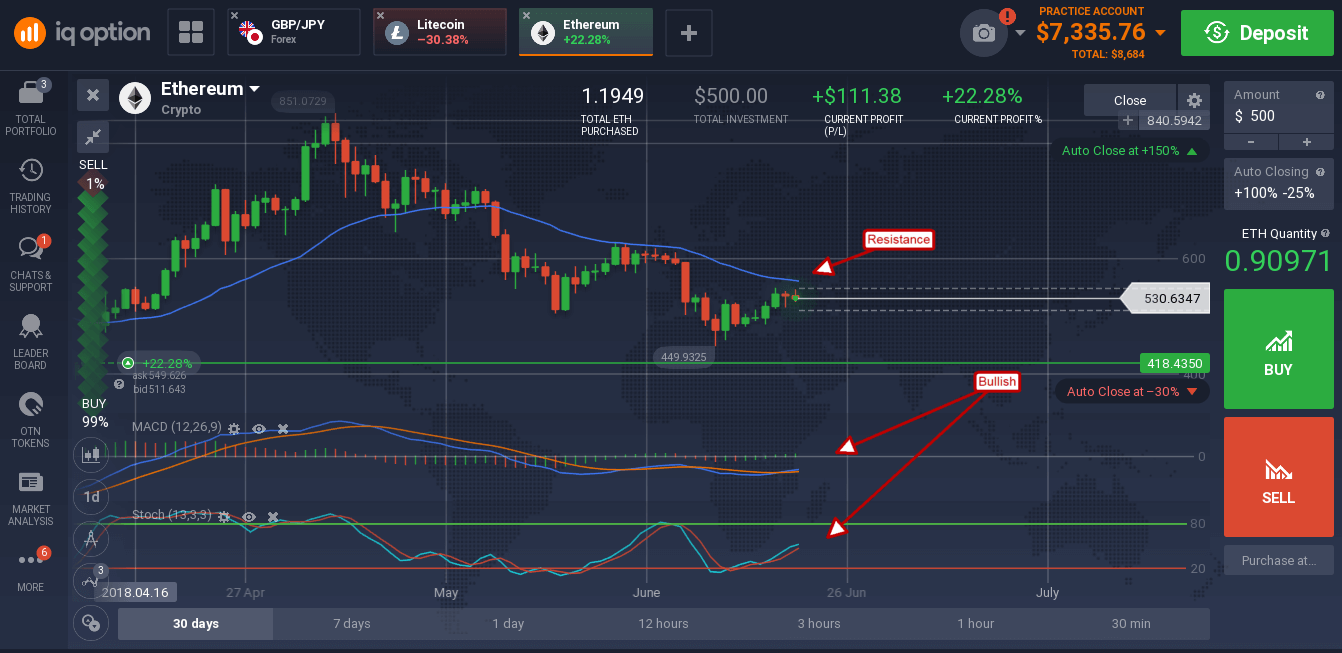This screenshot has height=653, width=1342.
Task: Close the open Ethereum position
Action: coord(1130,100)
